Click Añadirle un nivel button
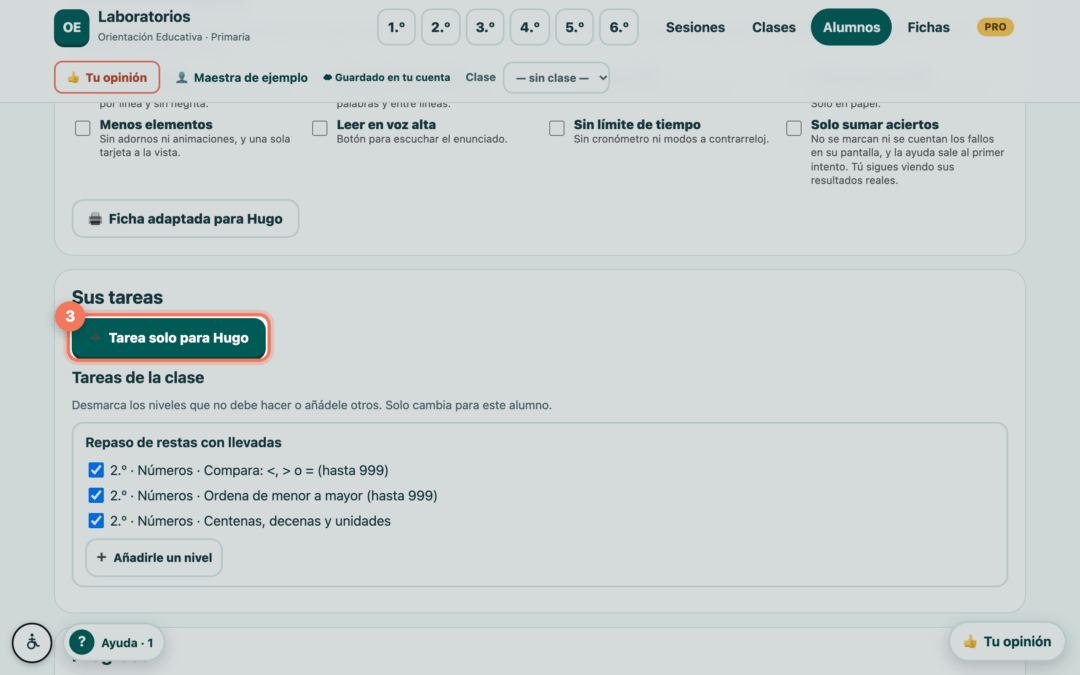1080x675 pixels. point(154,557)
